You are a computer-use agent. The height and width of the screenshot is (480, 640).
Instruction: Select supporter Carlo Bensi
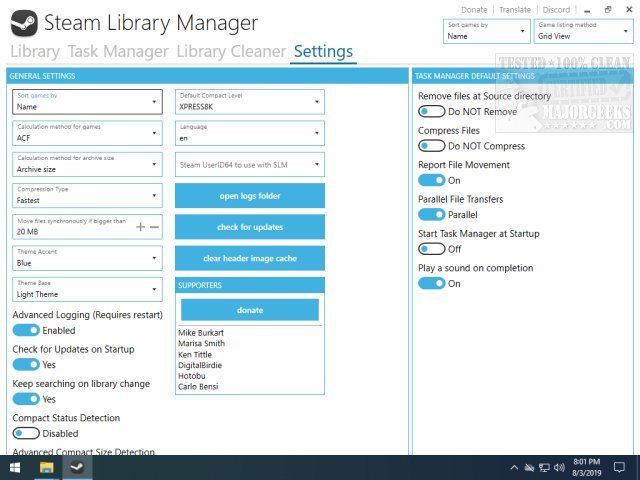point(198,386)
